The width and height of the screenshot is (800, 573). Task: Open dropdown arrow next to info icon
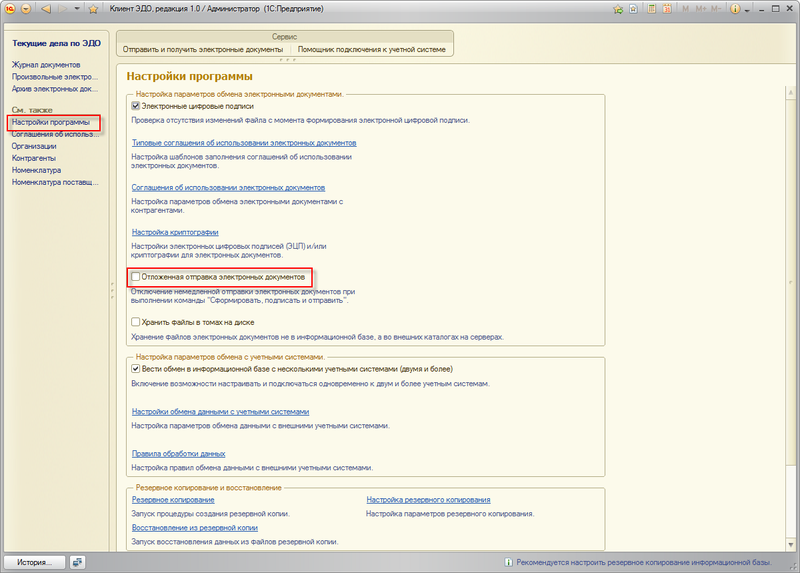(x=748, y=9)
